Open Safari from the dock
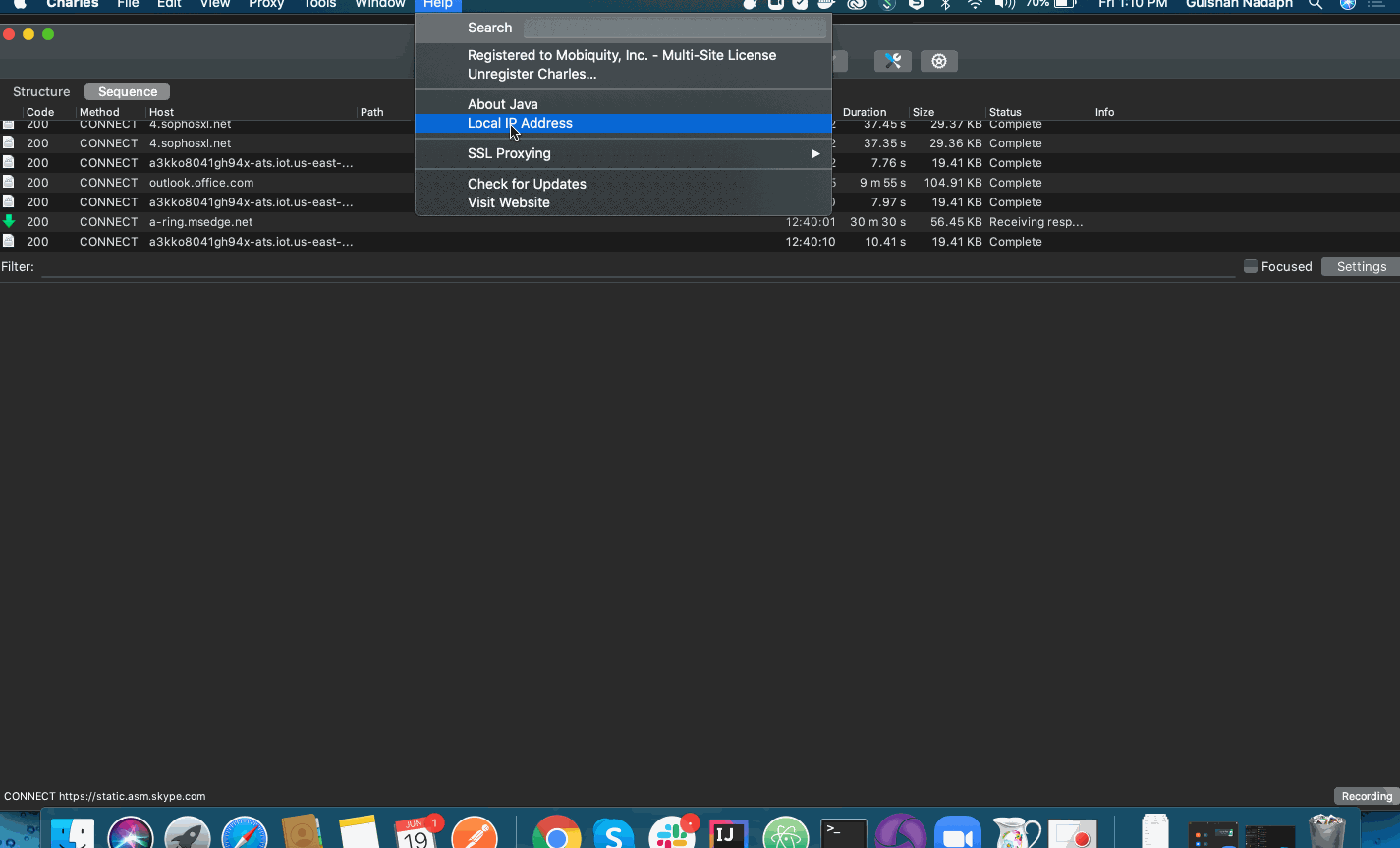Screen dimensions: 1400x848 tap(245, 833)
